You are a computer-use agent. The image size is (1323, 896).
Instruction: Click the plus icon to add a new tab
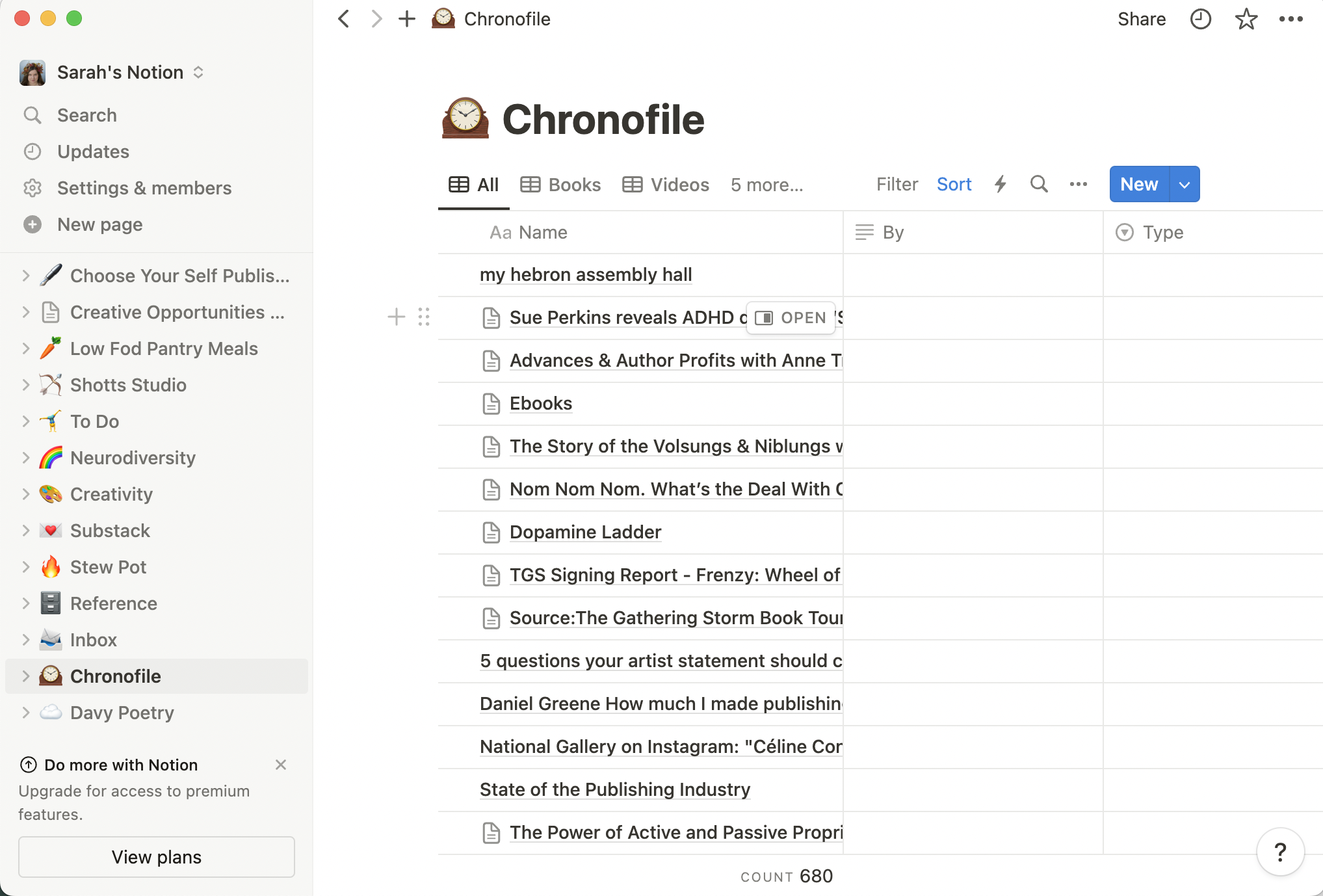pyautogui.click(x=407, y=19)
